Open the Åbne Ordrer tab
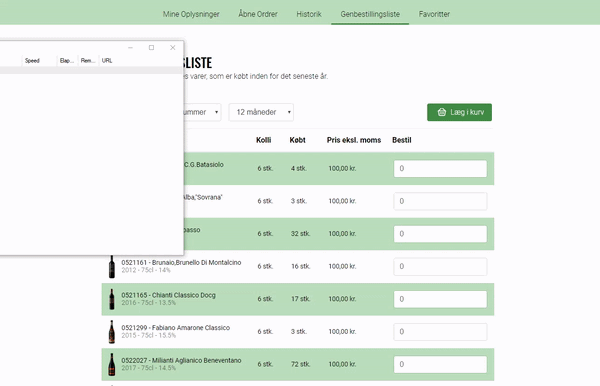Screen dimensions: 600x386 click(x=258, y=14)
